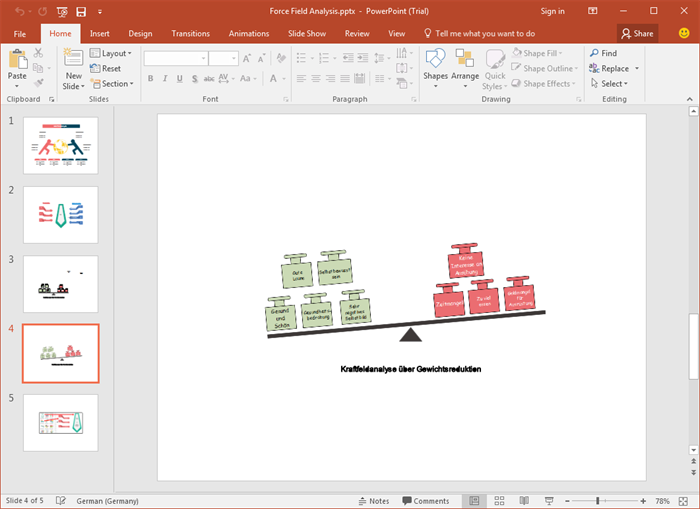Open the Shapes gallery
The image size is (700, 509).
(435, 63)
